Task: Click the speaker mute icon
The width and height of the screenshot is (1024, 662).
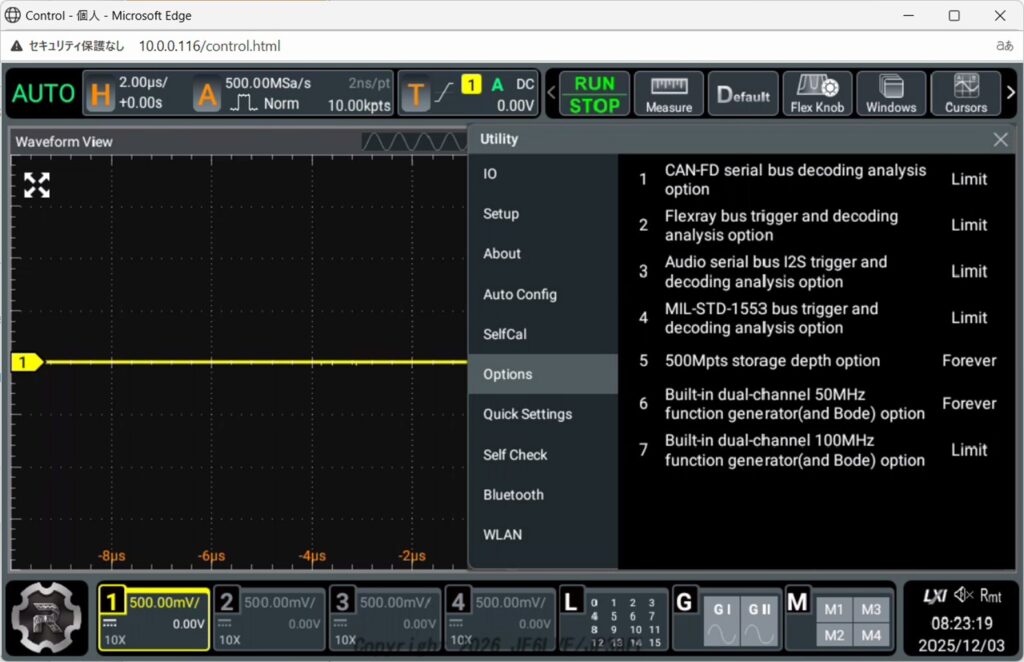Action: pos(961,596)
